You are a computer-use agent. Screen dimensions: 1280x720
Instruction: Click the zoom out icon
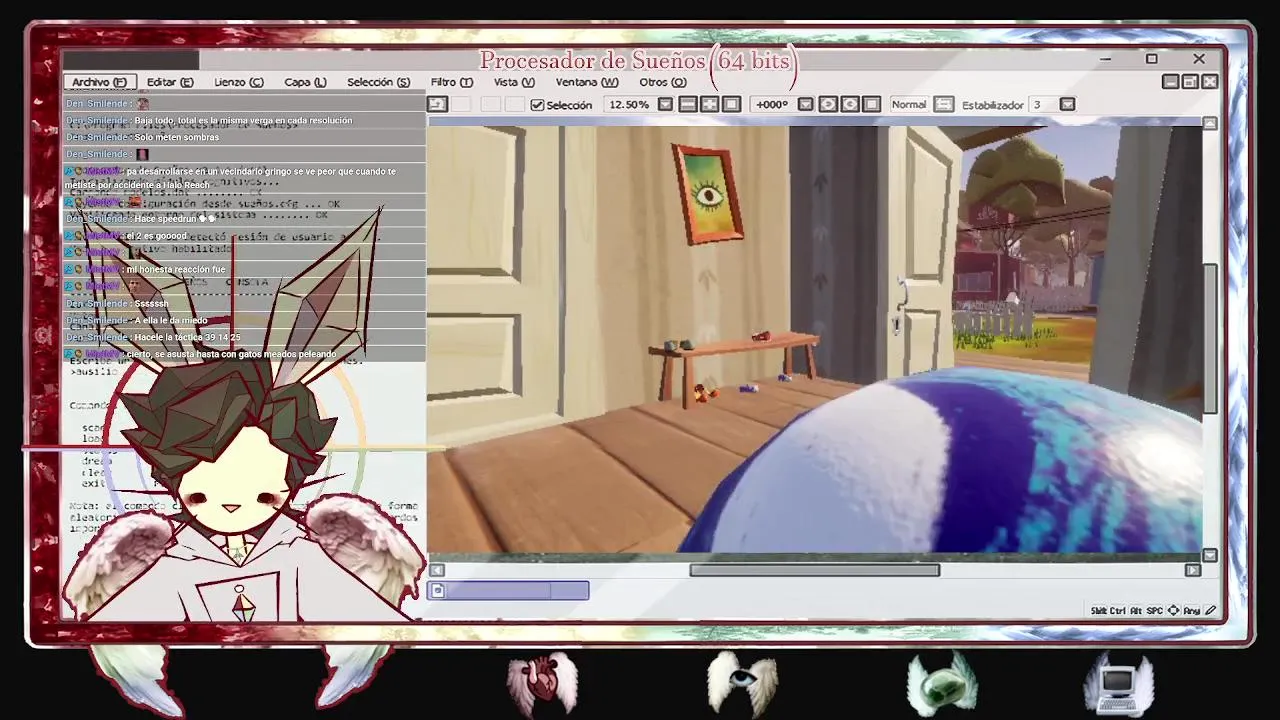687,104
